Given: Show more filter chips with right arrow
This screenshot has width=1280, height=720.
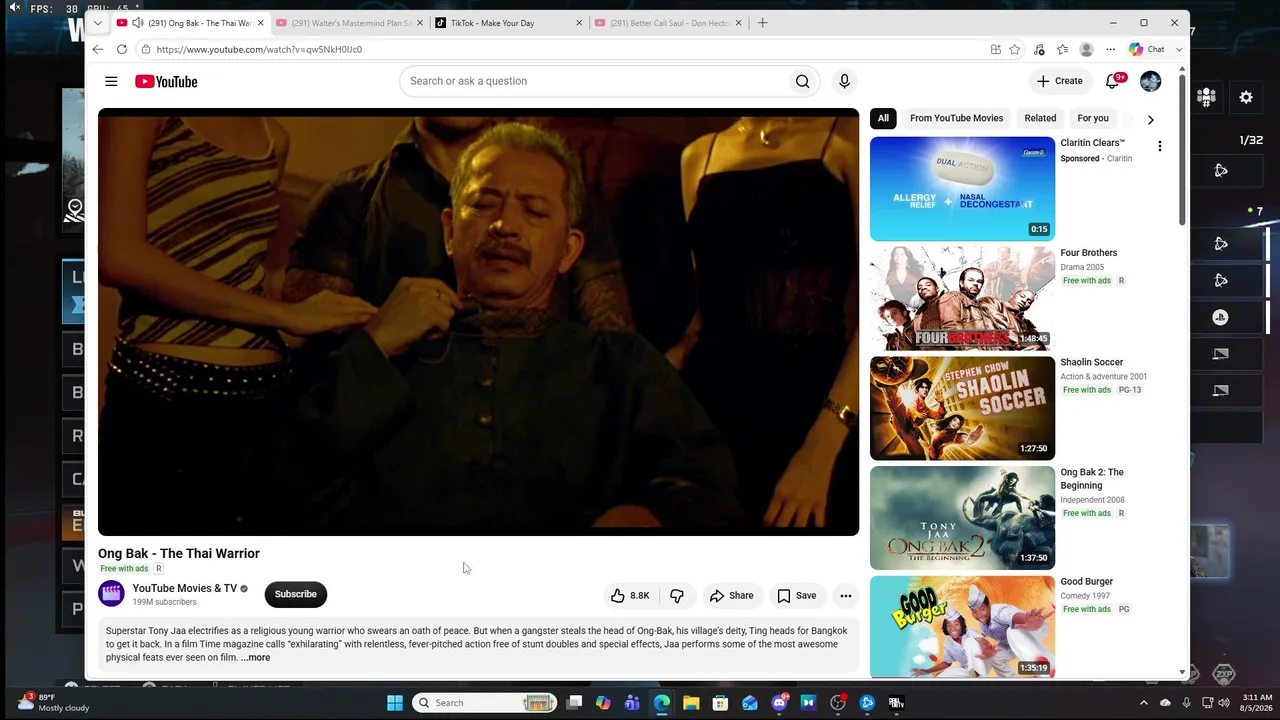Looking at the screenshot, I should point(1150,119).
